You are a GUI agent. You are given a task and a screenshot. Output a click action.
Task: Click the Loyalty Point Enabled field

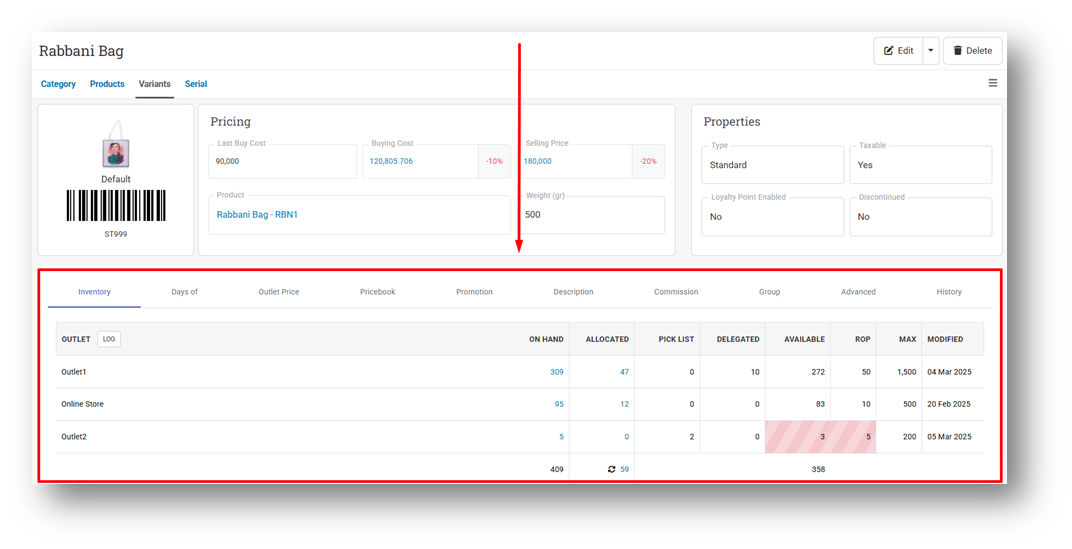773,217
